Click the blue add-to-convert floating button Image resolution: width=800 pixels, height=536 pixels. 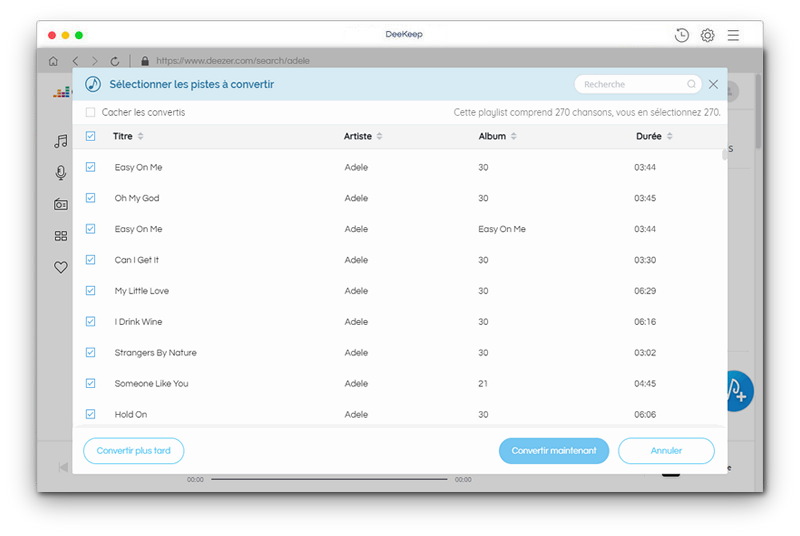(x=739, y=391)
